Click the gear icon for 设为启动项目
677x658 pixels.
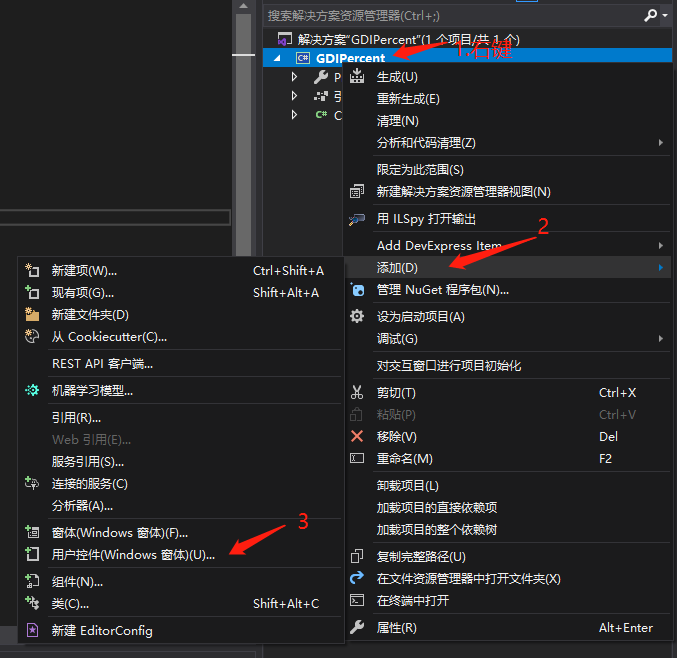coord(357,316)
